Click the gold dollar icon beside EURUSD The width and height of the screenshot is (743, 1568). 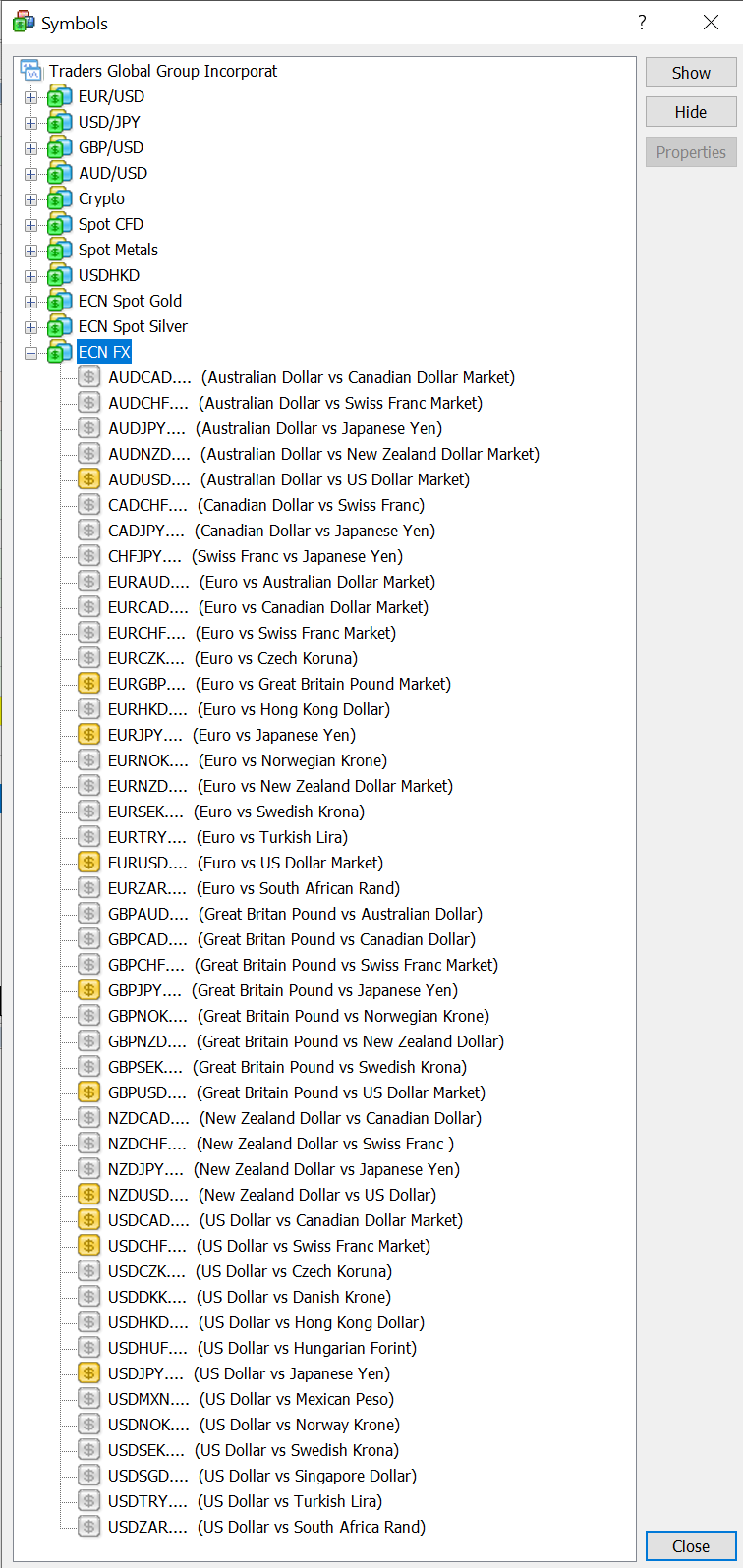pos(89,863)
